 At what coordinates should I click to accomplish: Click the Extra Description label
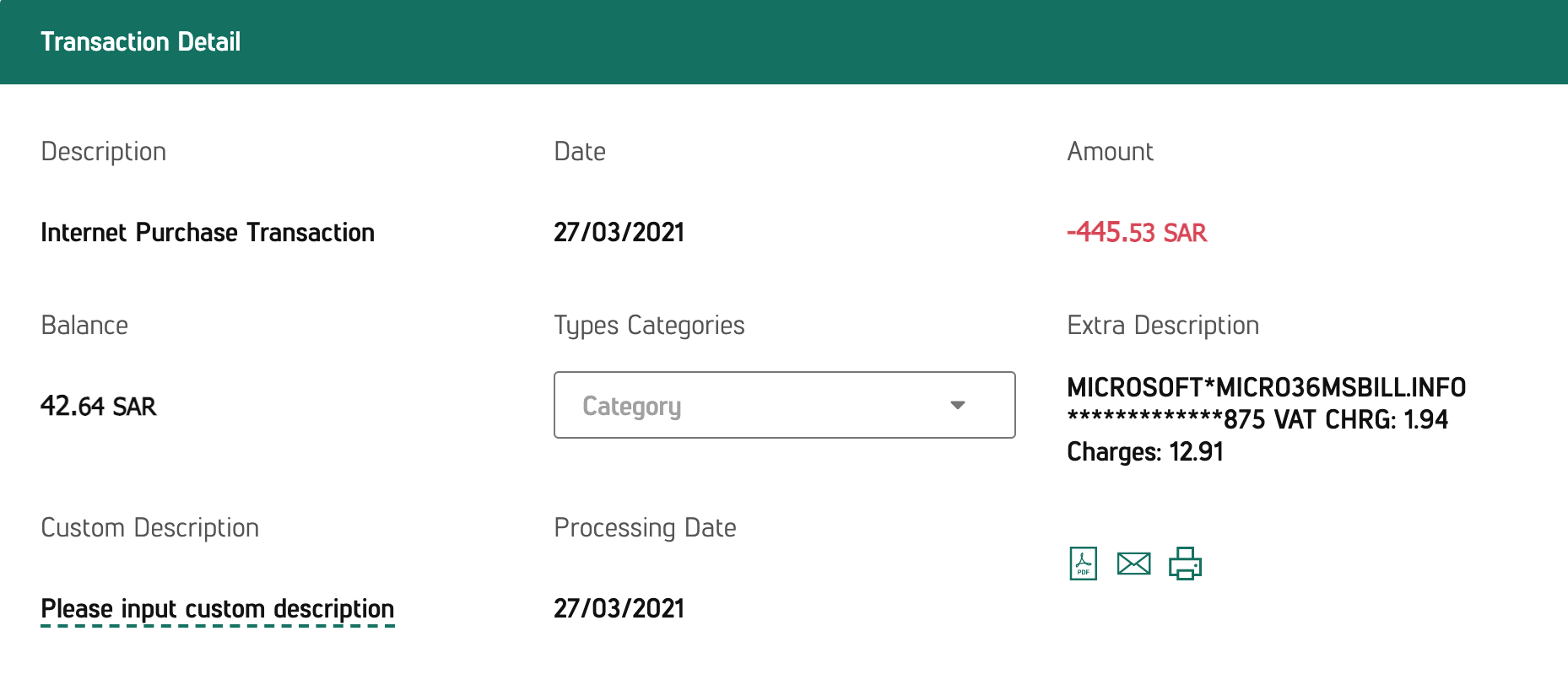(x=1163, y=326)
